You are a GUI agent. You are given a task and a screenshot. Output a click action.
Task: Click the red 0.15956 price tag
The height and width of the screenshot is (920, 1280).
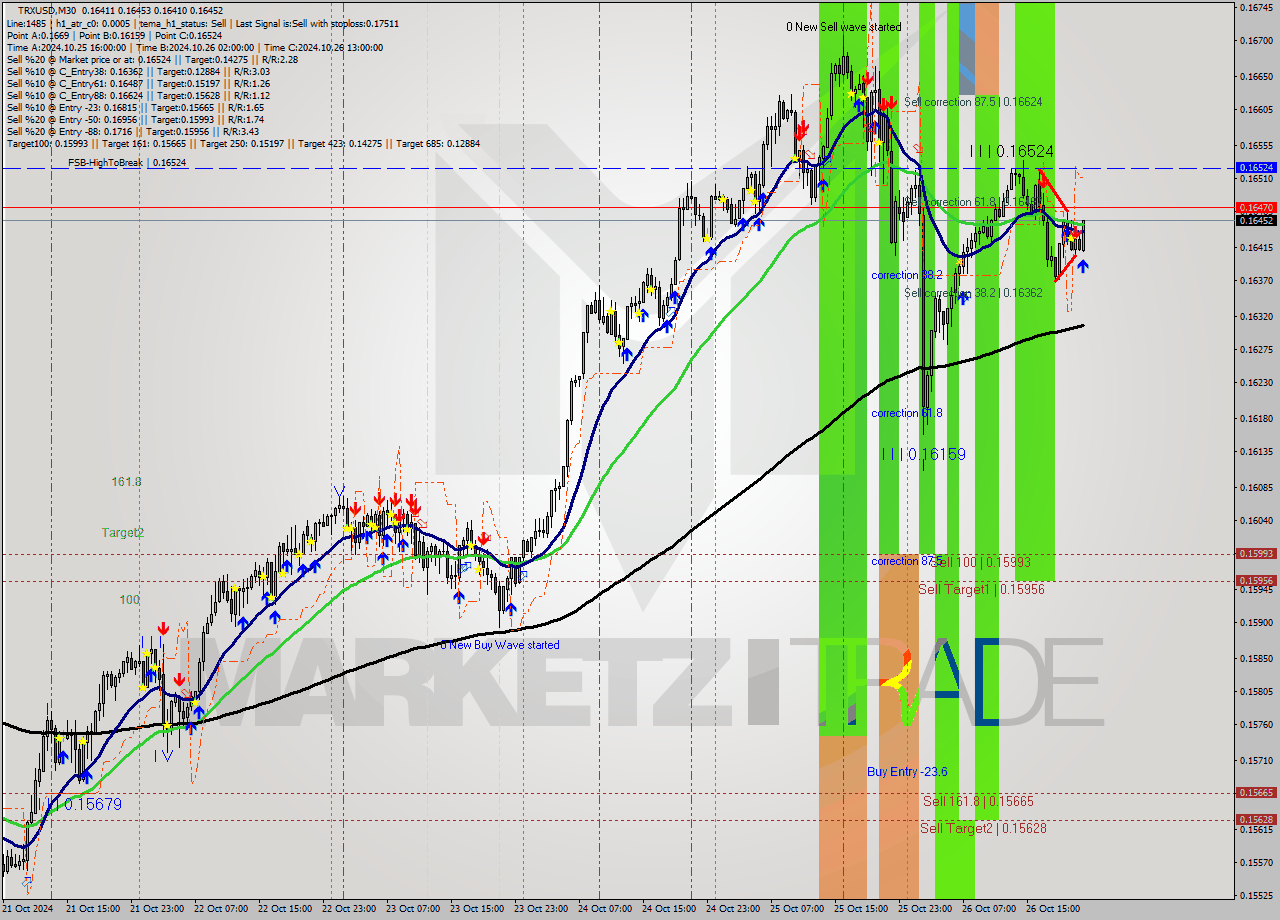[1256, 580]
